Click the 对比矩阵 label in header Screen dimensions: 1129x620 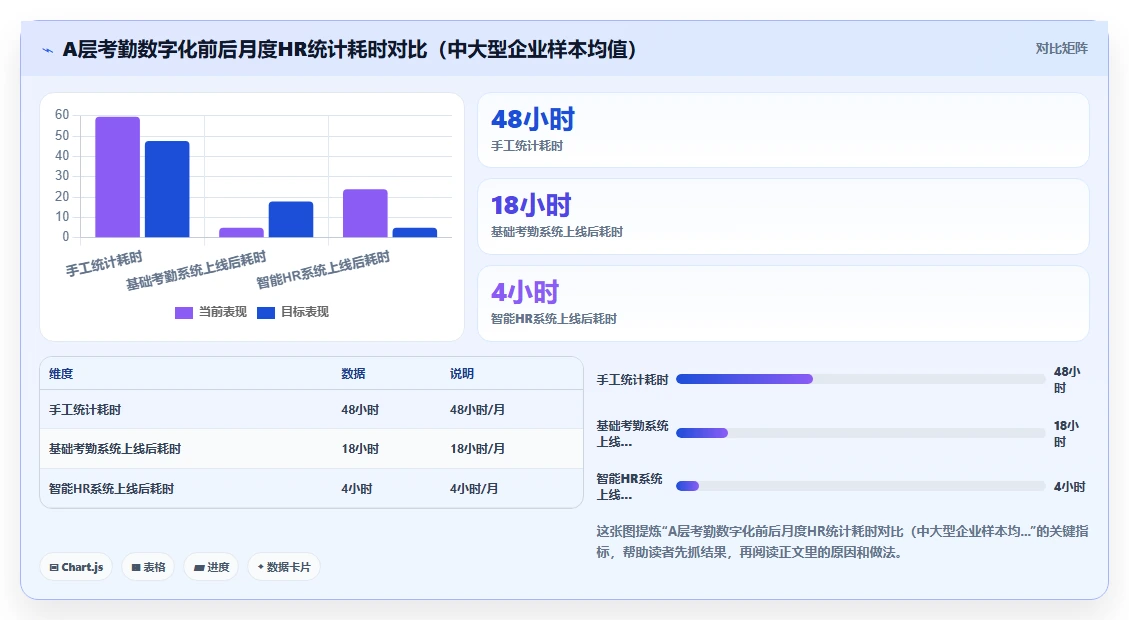tap(1061, 48)
